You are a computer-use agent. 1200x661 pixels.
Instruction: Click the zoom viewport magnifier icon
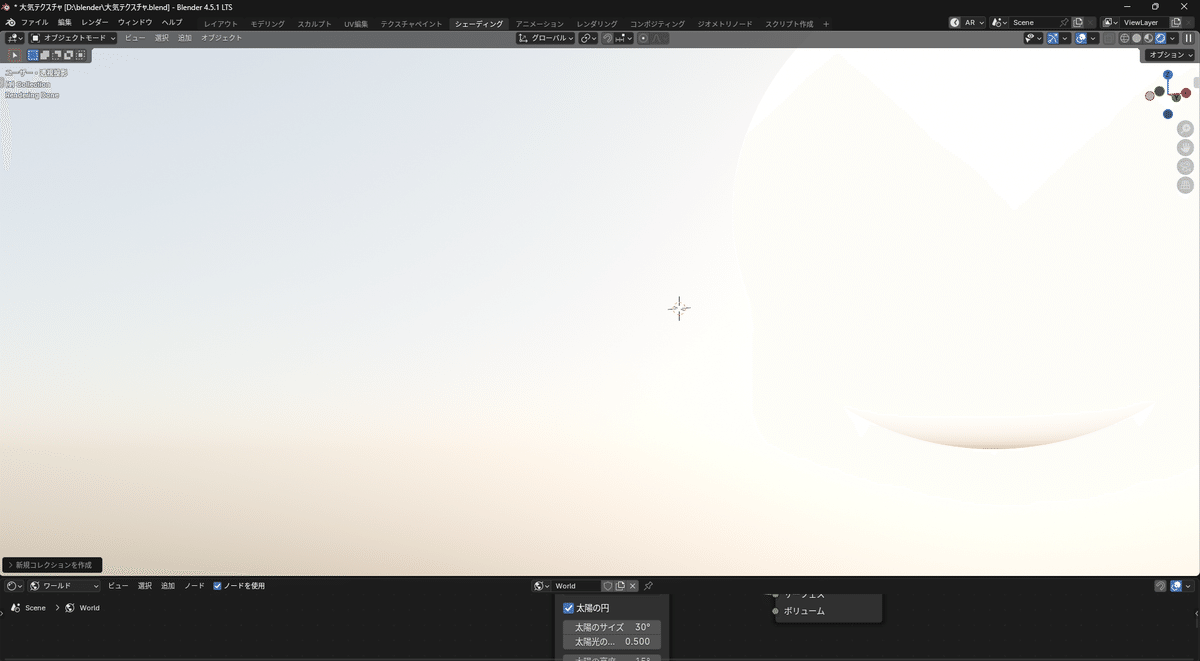point(1185,128)
